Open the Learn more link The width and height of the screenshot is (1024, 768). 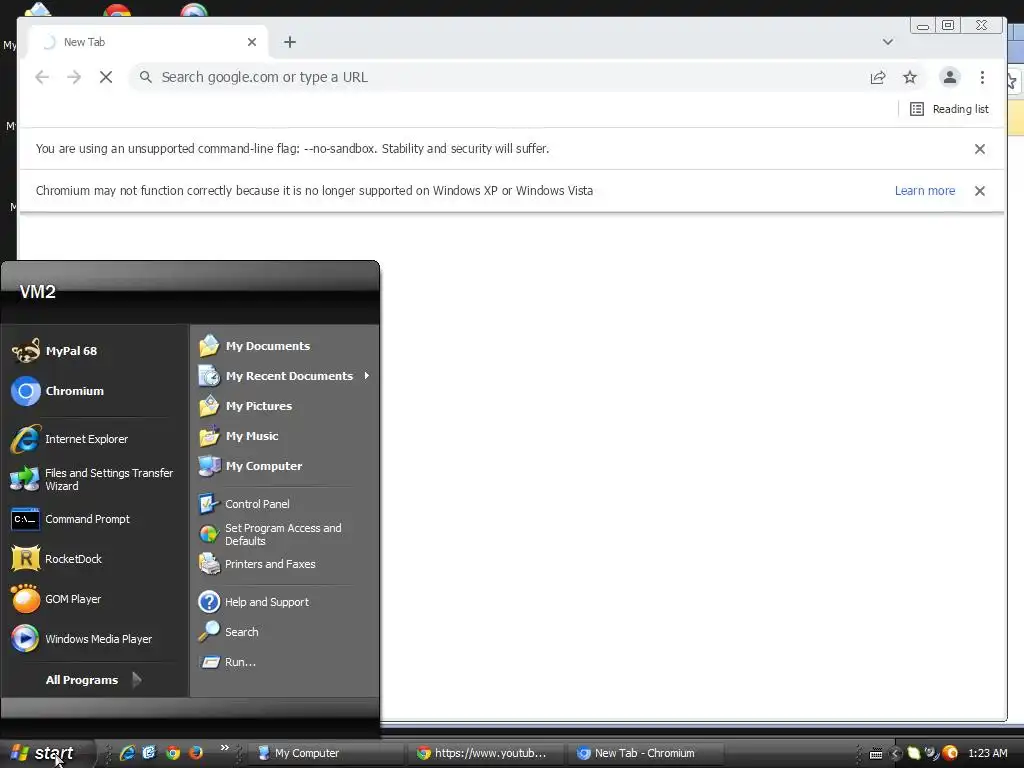pos(925,191)
